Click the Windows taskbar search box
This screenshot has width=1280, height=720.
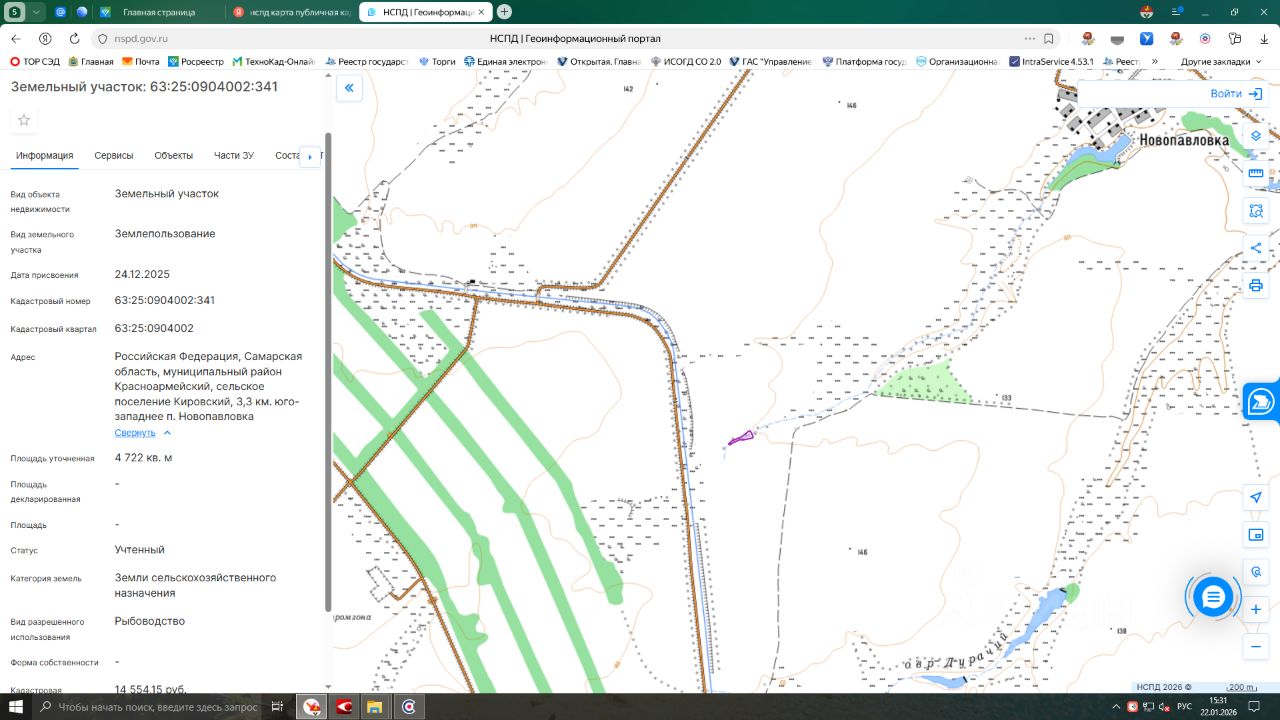pos(148,707)
